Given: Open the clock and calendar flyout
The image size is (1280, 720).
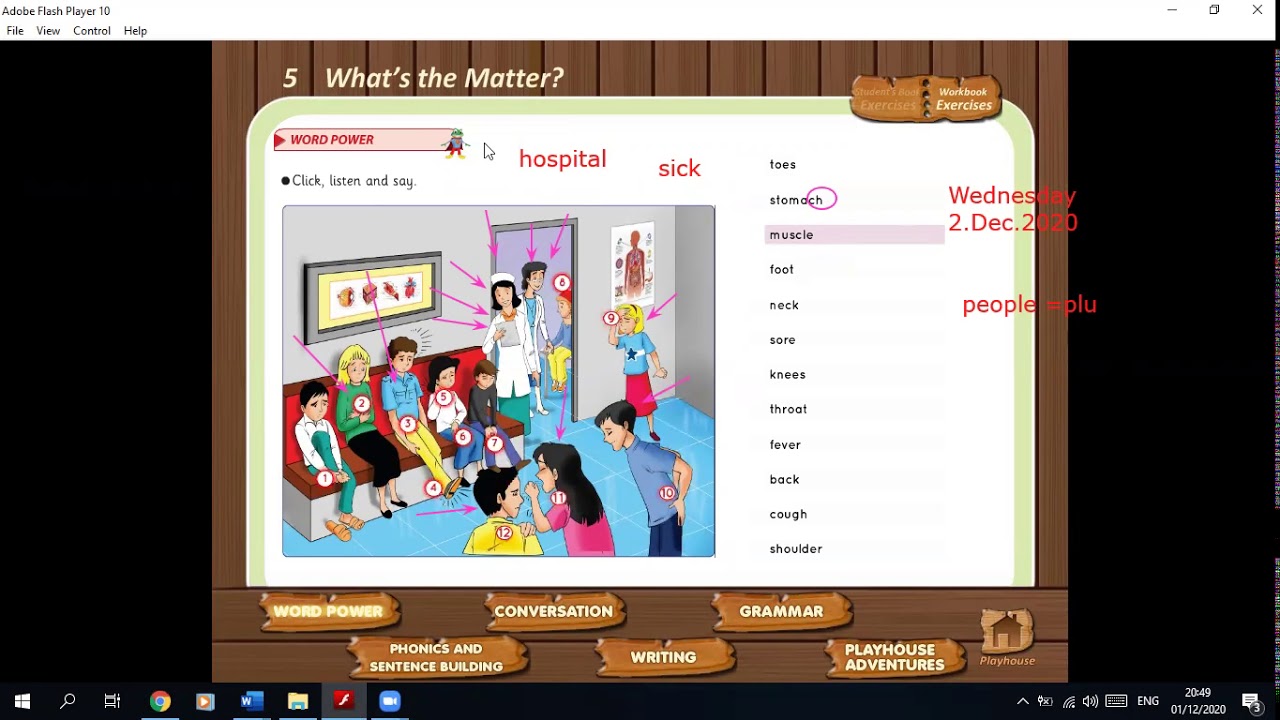Looking at the screenshot, I should tap(1198, 701).
